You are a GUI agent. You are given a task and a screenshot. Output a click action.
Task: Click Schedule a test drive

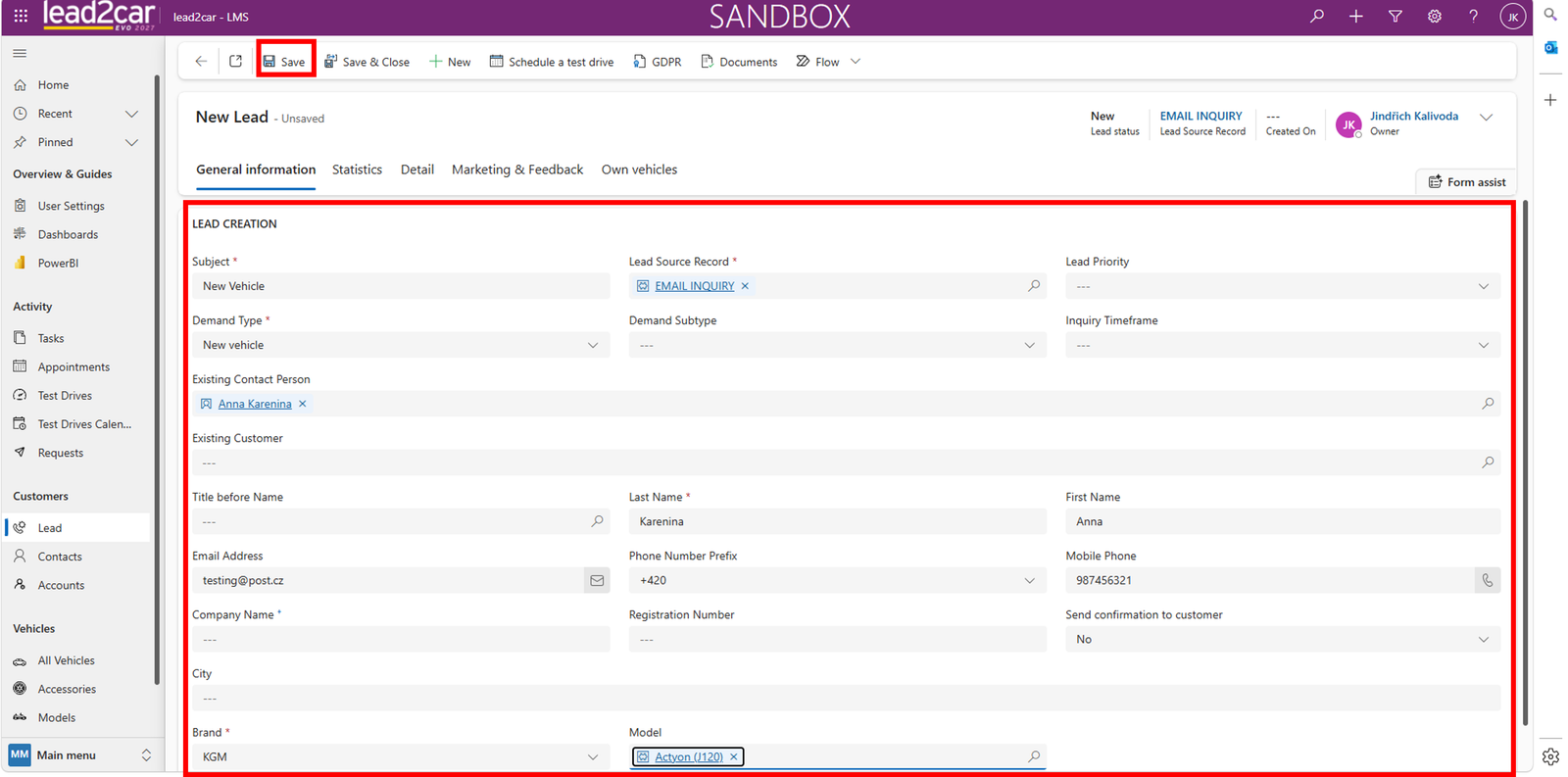pyautogui.click(x=552, y=62)
